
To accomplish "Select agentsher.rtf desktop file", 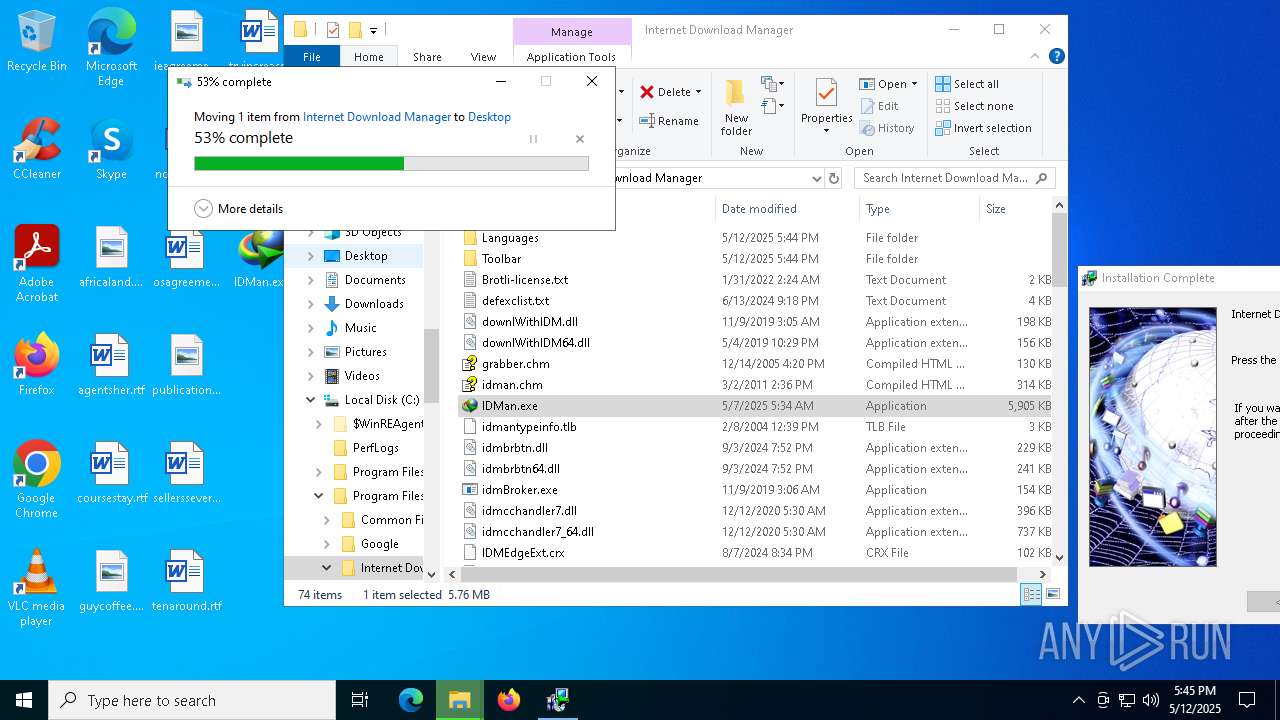I will (x=111, y=366).
